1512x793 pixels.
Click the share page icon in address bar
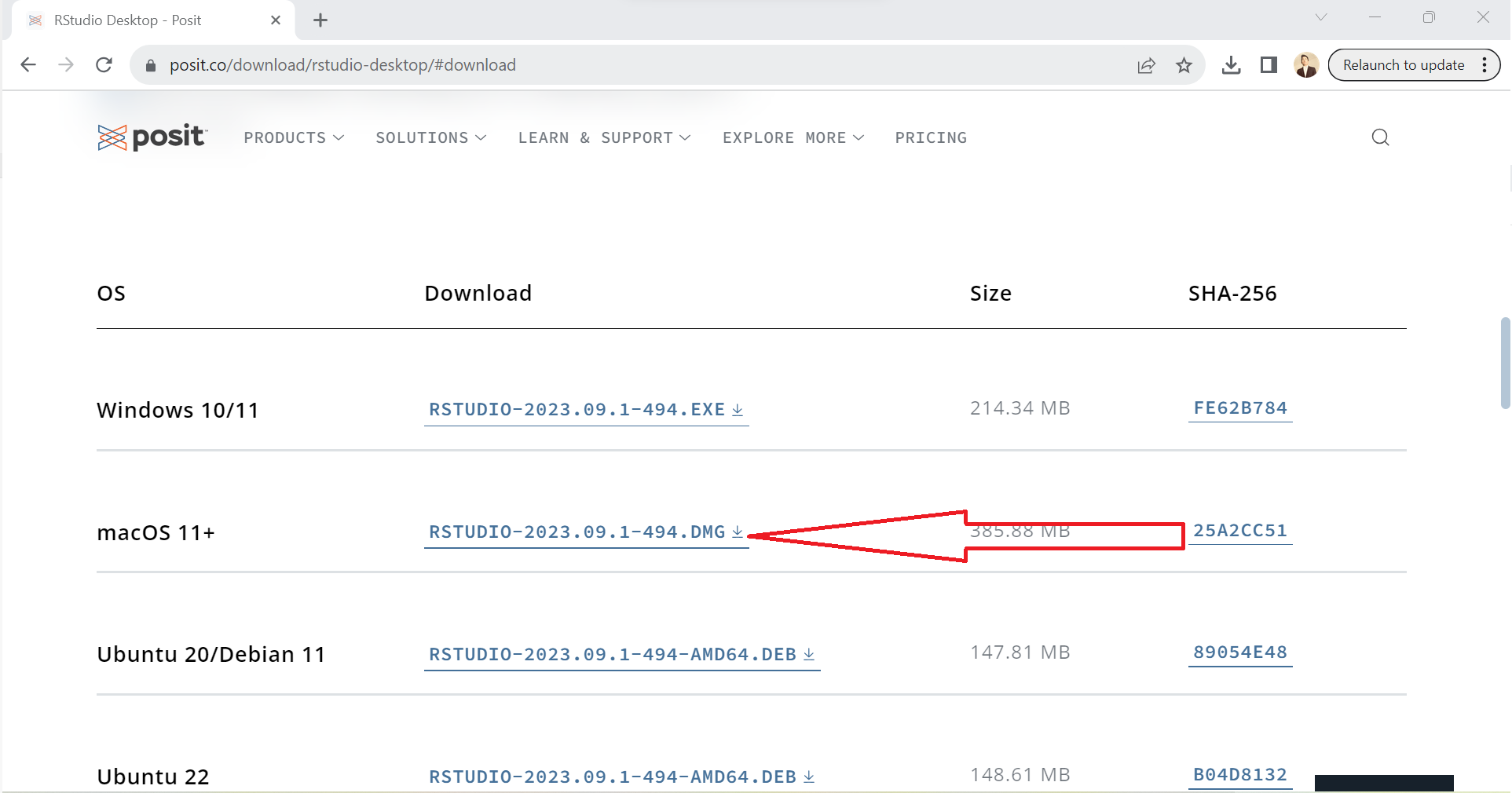[1146, 65]
